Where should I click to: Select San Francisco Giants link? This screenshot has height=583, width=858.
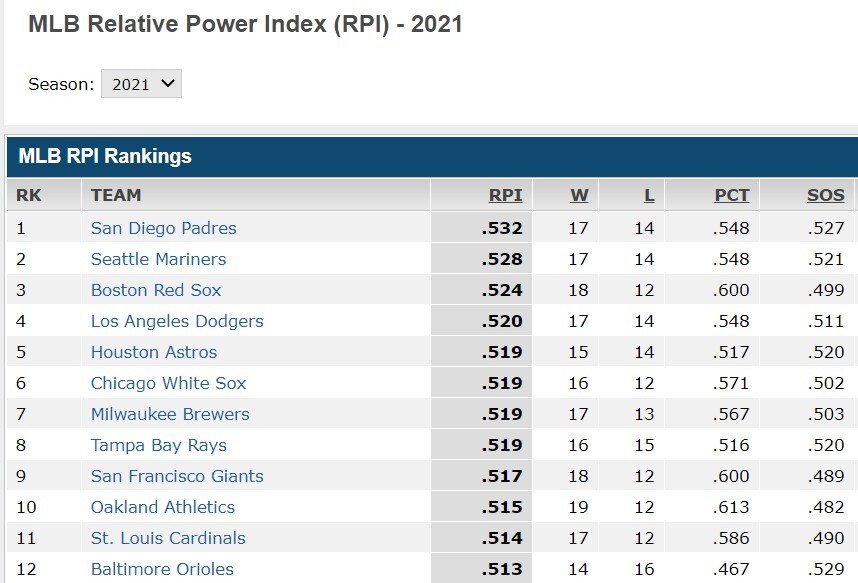177,476
